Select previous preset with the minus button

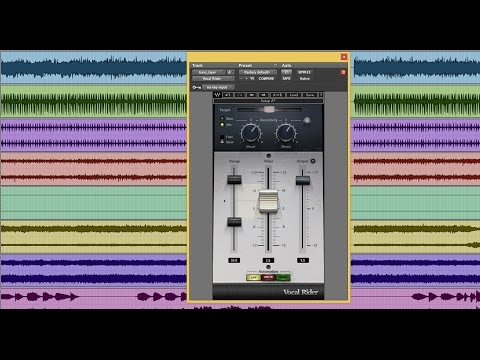click(241, 78)
